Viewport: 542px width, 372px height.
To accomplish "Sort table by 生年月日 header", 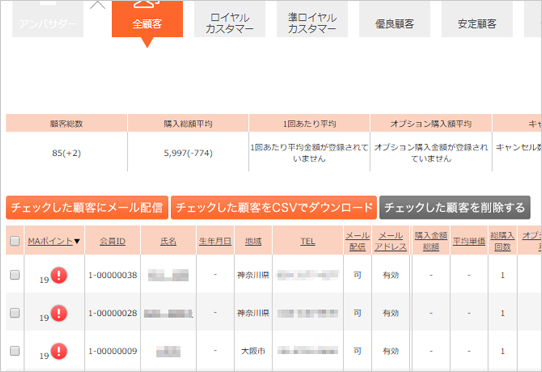I will (x=215, y=241).
